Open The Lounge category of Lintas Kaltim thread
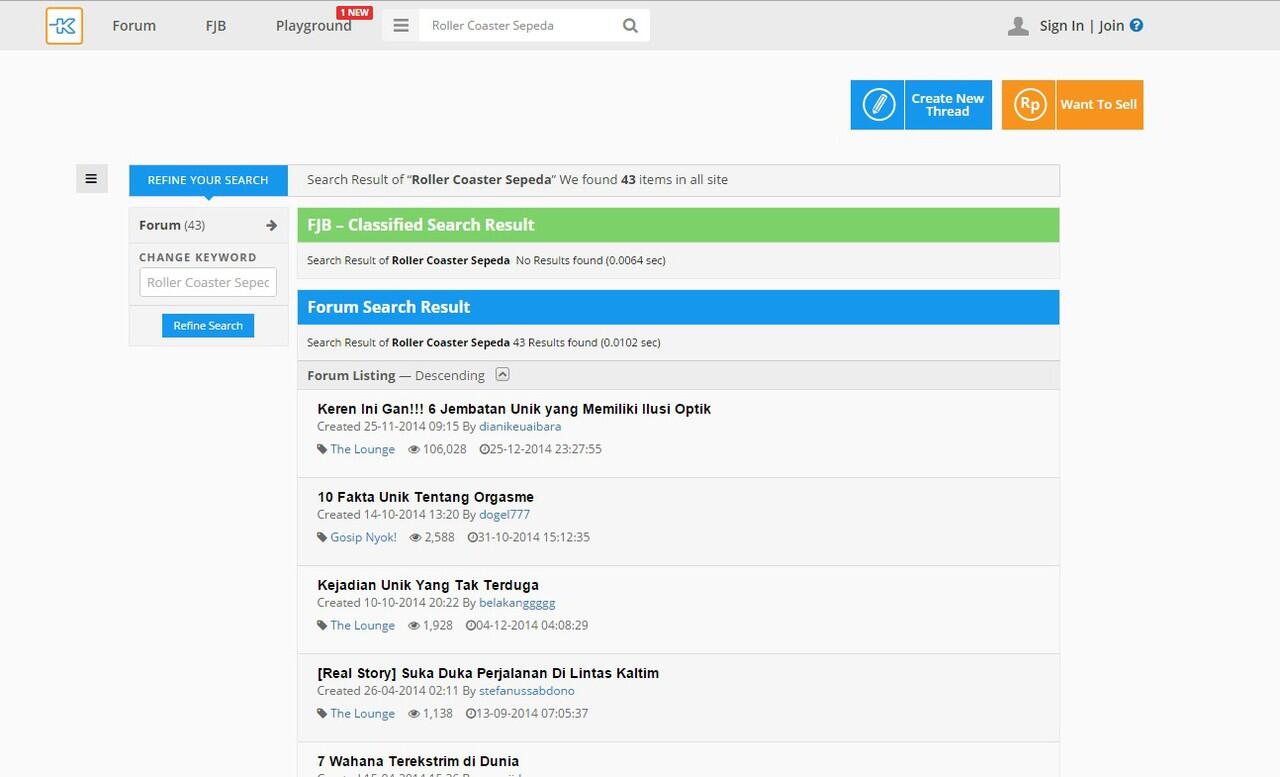The height and width of the screenshot is (777, 1280). [363, 713]
